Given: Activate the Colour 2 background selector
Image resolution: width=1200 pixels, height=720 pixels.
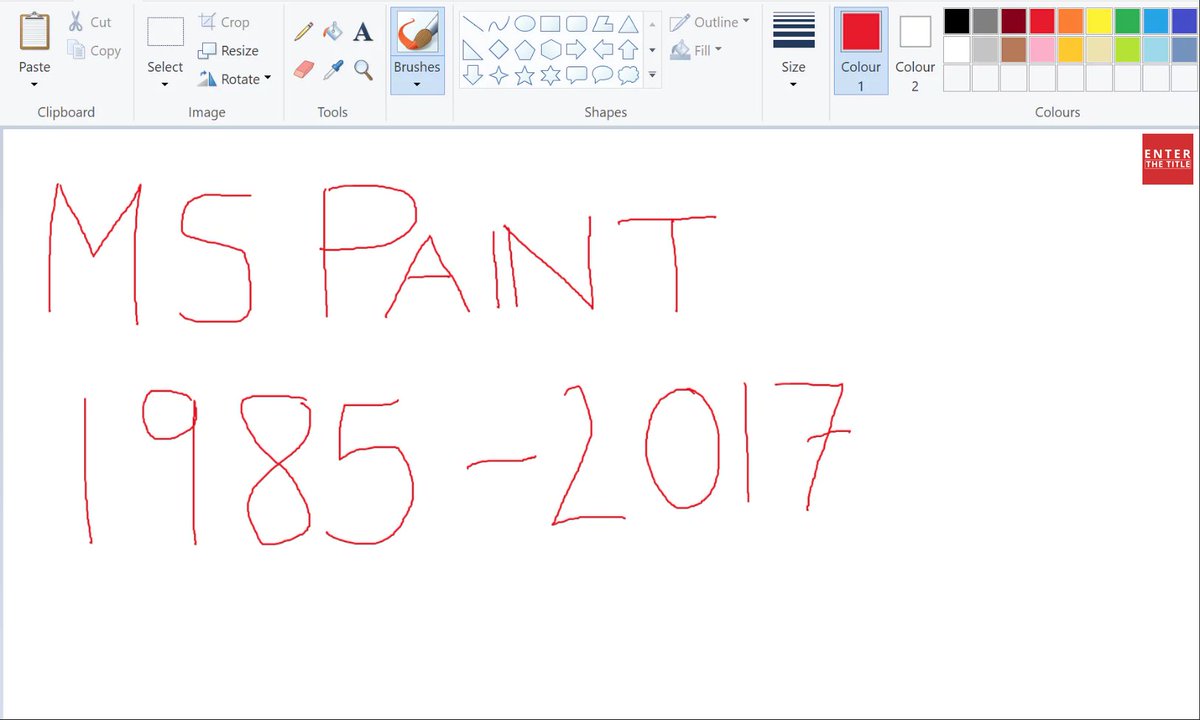Looking at the screenshot, I should coord(915,50).
